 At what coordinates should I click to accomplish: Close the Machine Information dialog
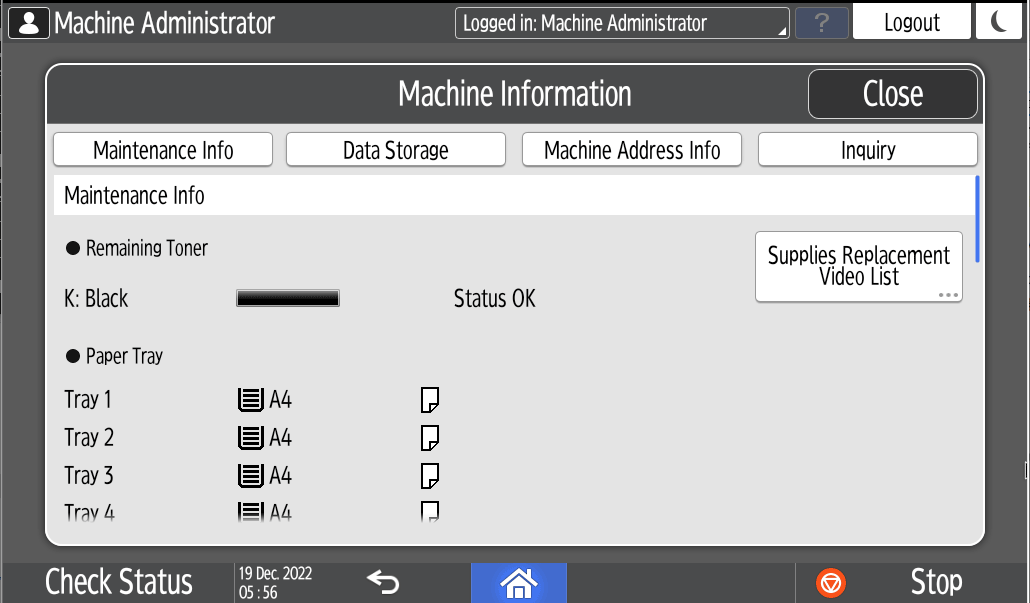tap(892, 94)
